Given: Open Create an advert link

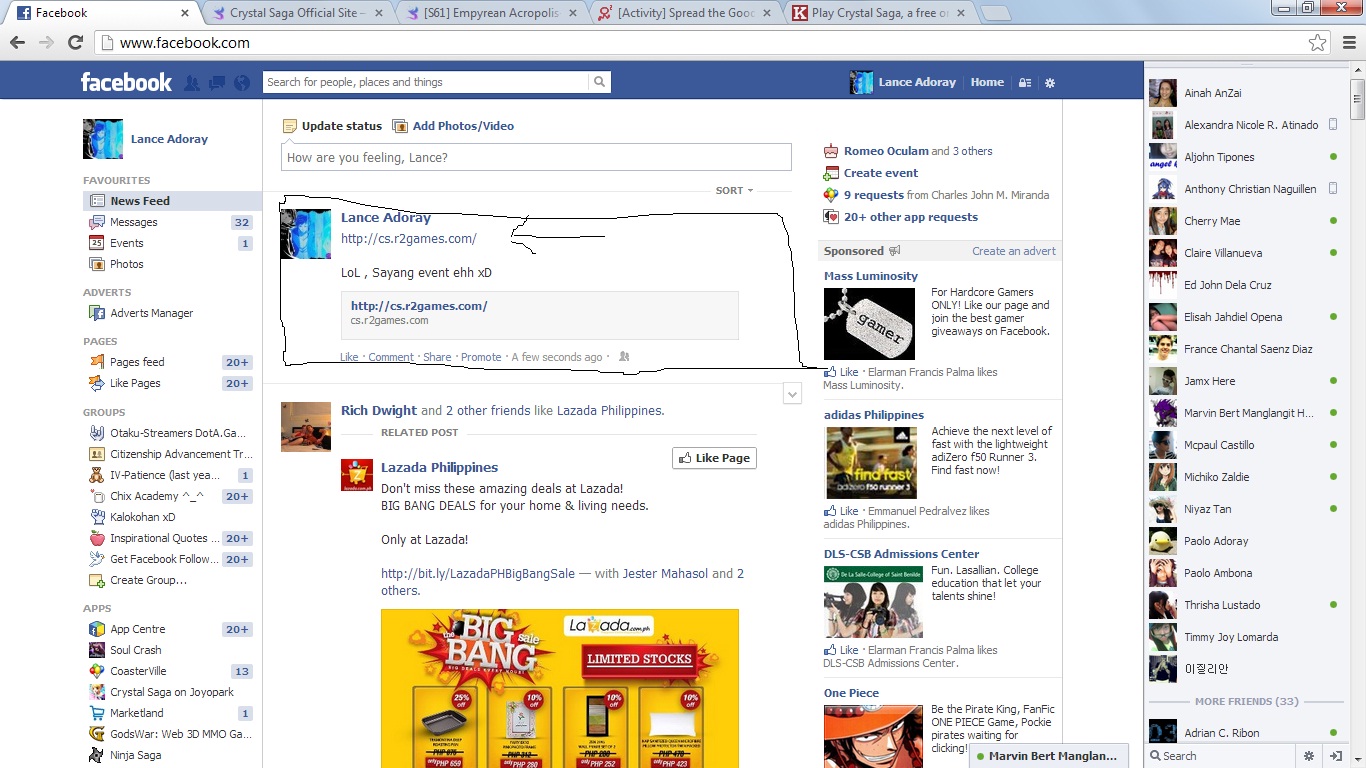Looking at the screenshot, I should pos(1013,251).
